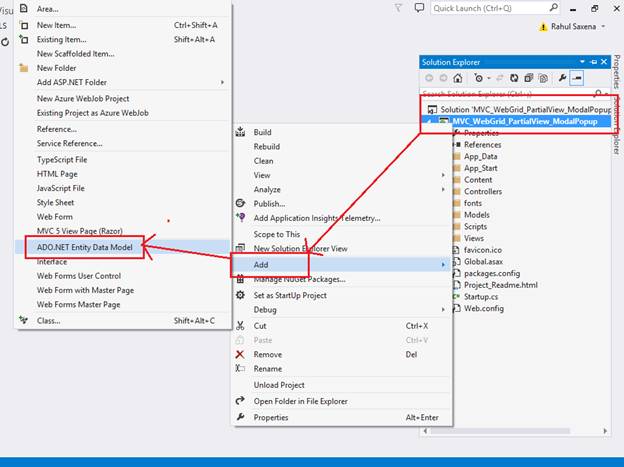This screenshot has height=467, width=624.
Task: Choose MVC 5 View Page (Razor)
Action: pos(80,231)
